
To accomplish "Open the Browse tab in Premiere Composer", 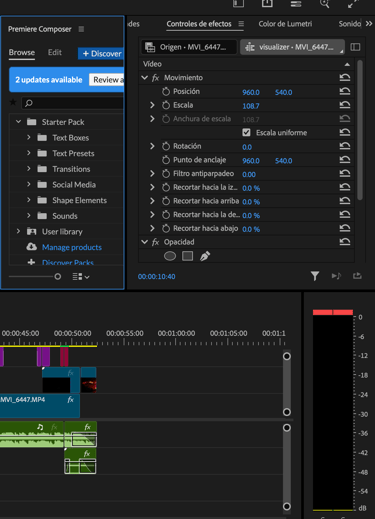I will tap(22, 52).
